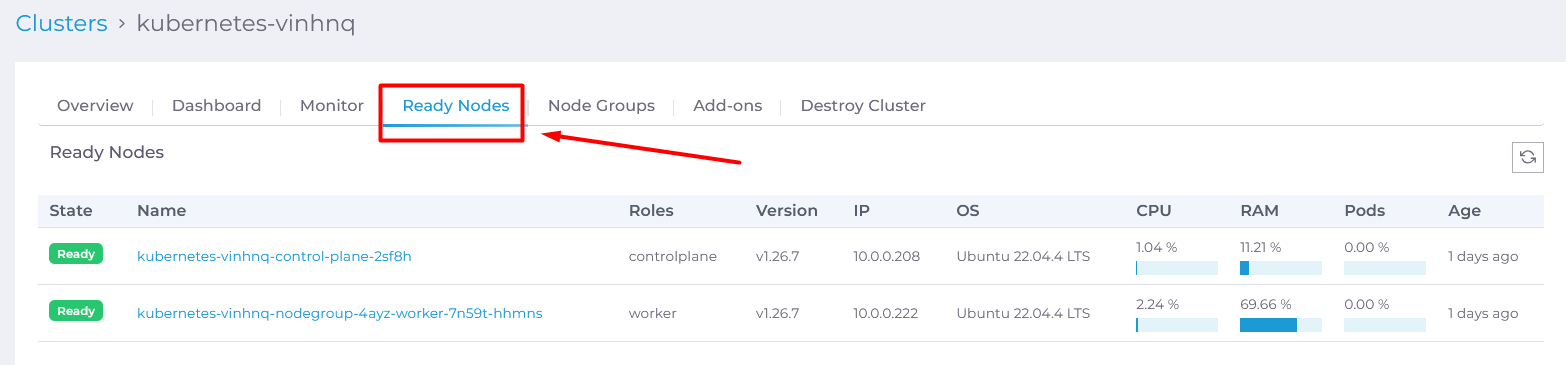
Task: Click Ubuntu 22.04.4 LTS in control-plane row
Action: click(1023, 256)
